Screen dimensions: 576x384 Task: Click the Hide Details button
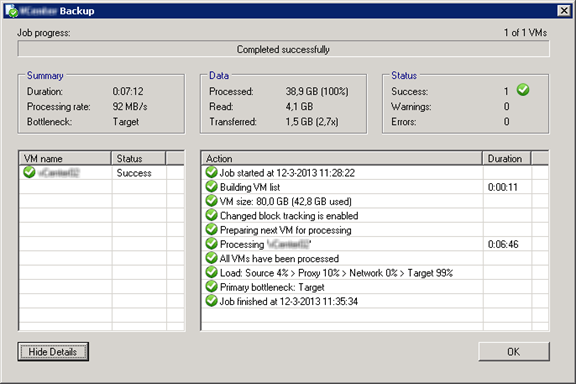(53, 352)
